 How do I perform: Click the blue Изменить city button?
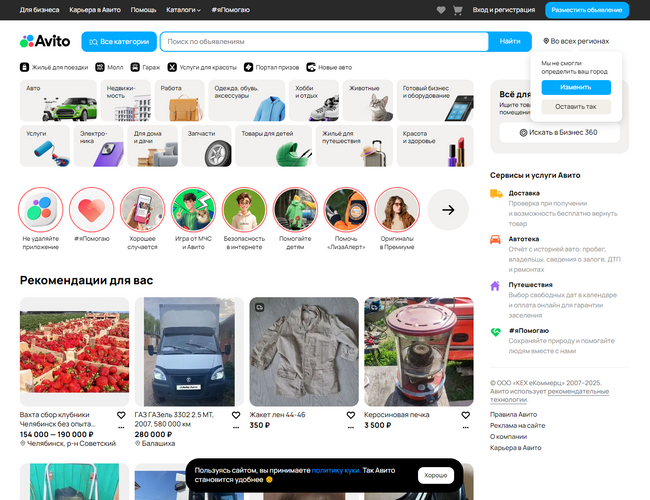click(x=576, y=87)
